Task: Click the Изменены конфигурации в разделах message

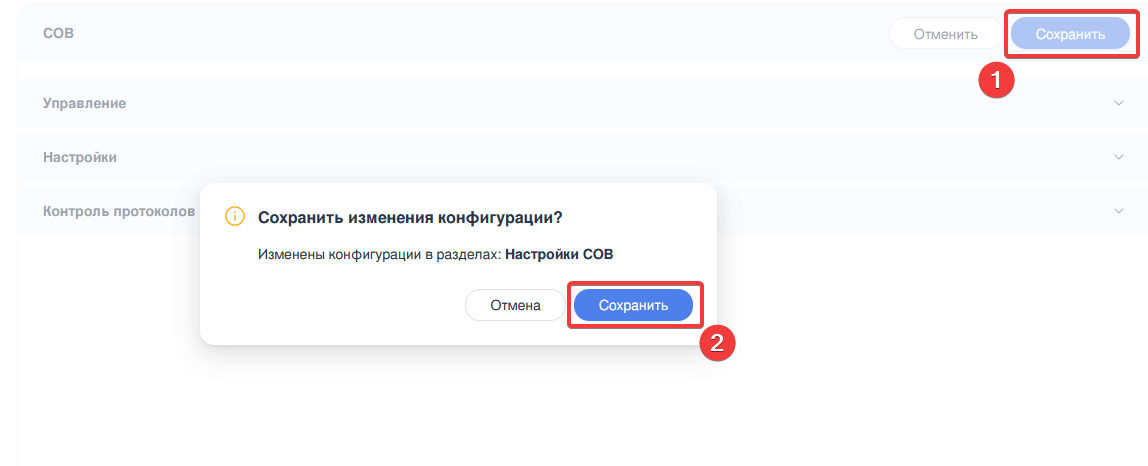Action: click(x=379, y=254)
